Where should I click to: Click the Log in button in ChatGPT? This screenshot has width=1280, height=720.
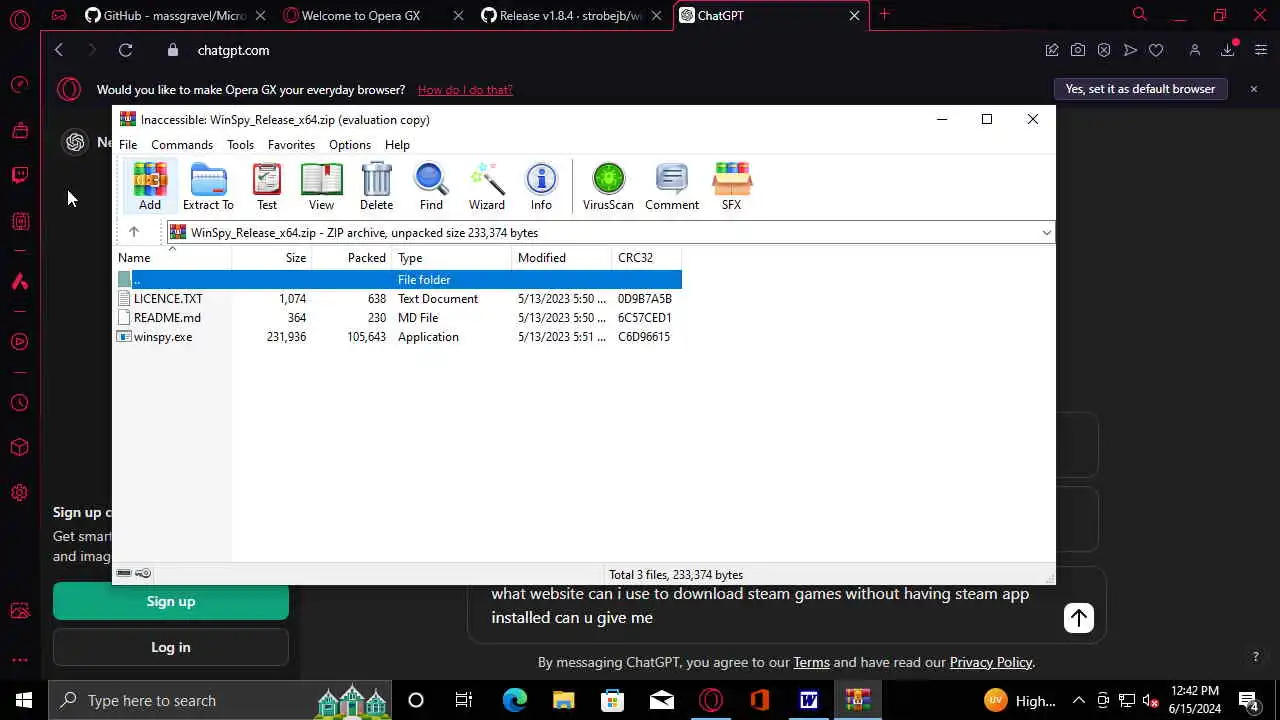click(171, 647)
